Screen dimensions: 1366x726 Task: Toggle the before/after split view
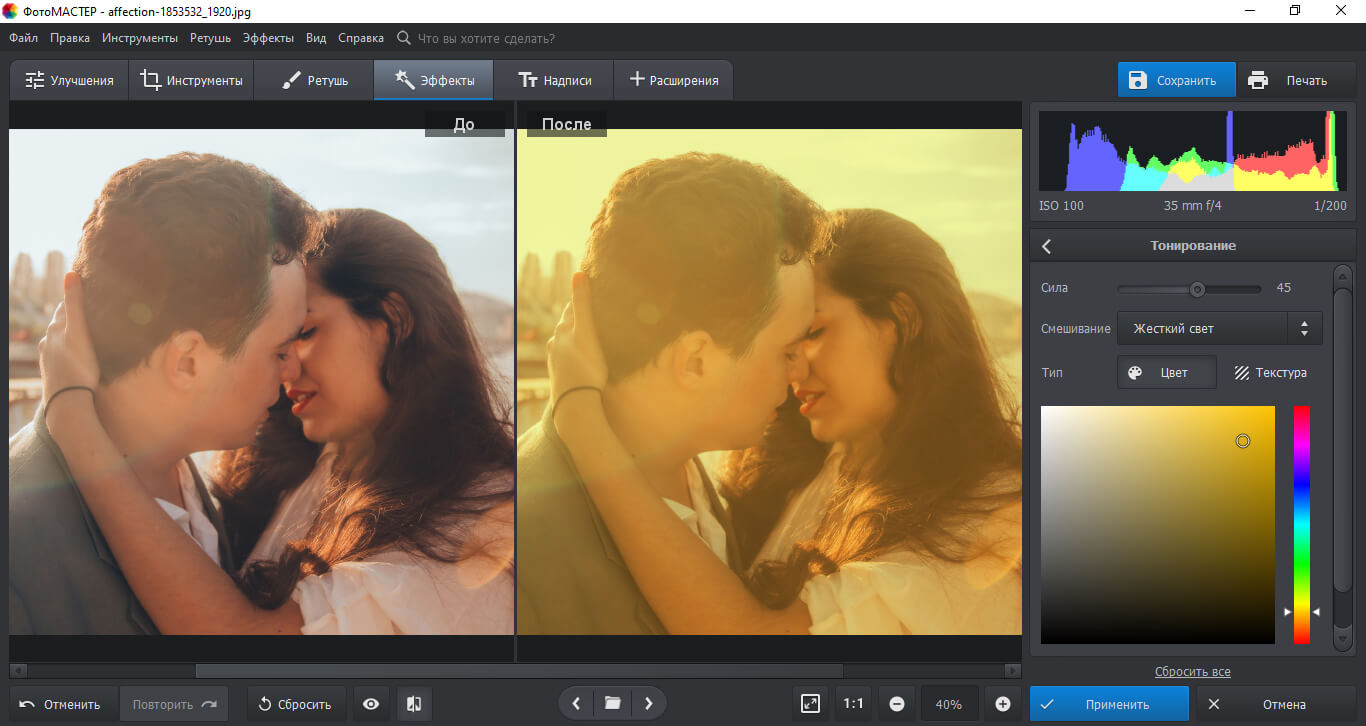pos(414,704)
